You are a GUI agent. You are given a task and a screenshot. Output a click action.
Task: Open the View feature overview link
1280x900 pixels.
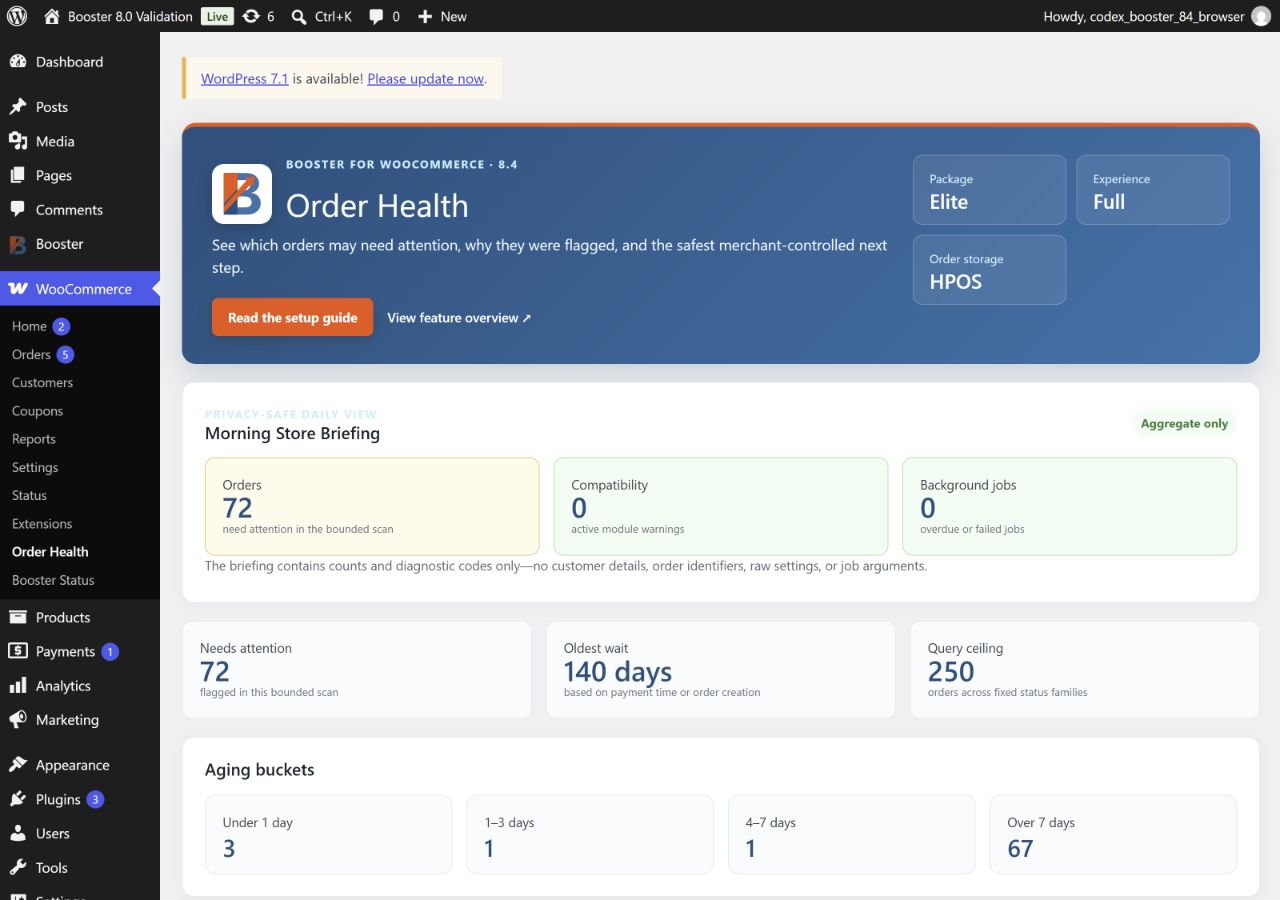pos(459,318)
